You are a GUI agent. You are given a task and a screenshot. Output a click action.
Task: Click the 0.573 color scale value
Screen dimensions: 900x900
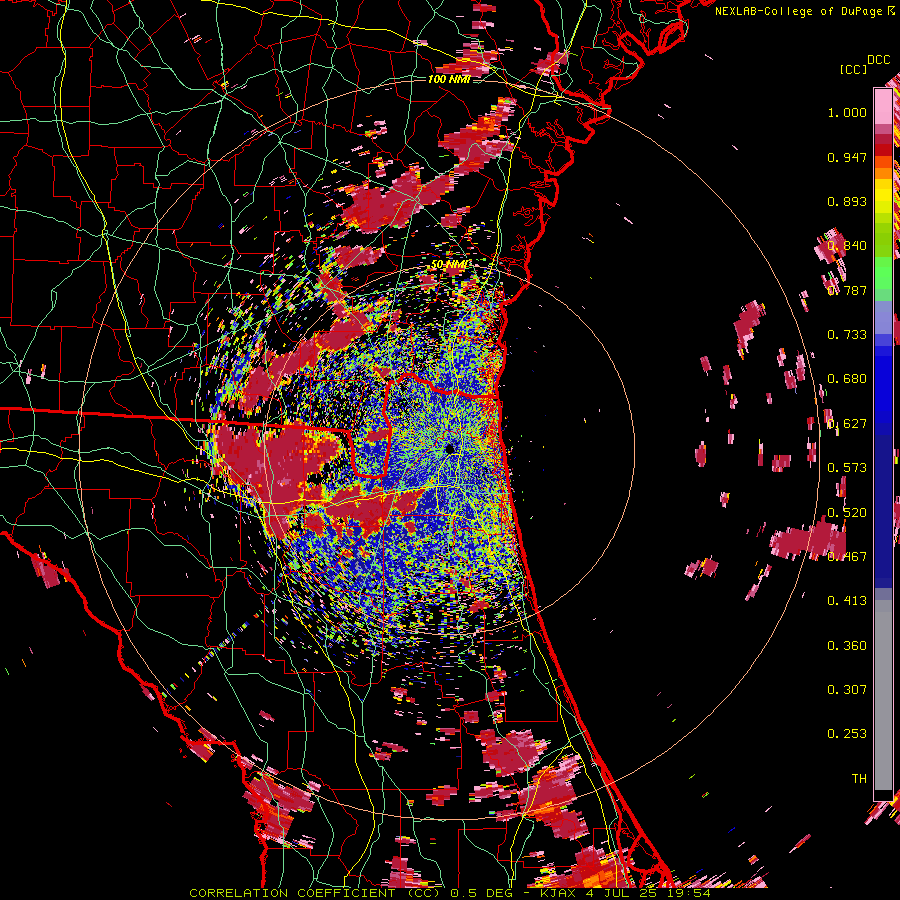[847, 468]
